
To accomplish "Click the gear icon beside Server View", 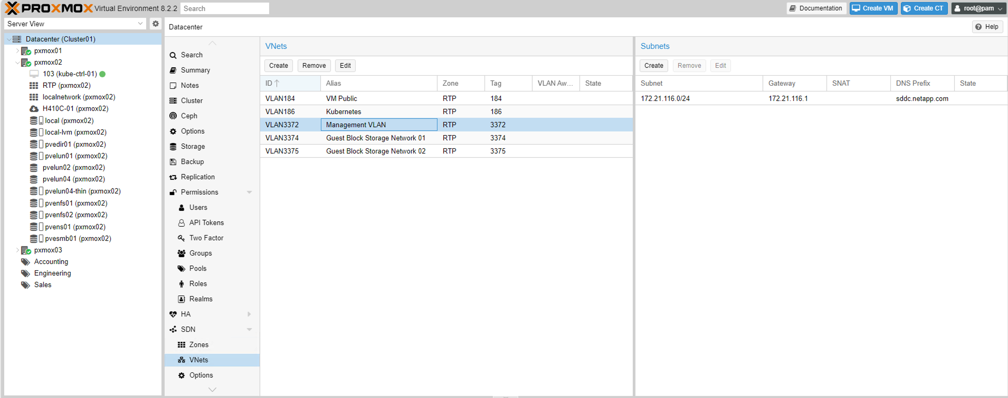I will [155, 24].
